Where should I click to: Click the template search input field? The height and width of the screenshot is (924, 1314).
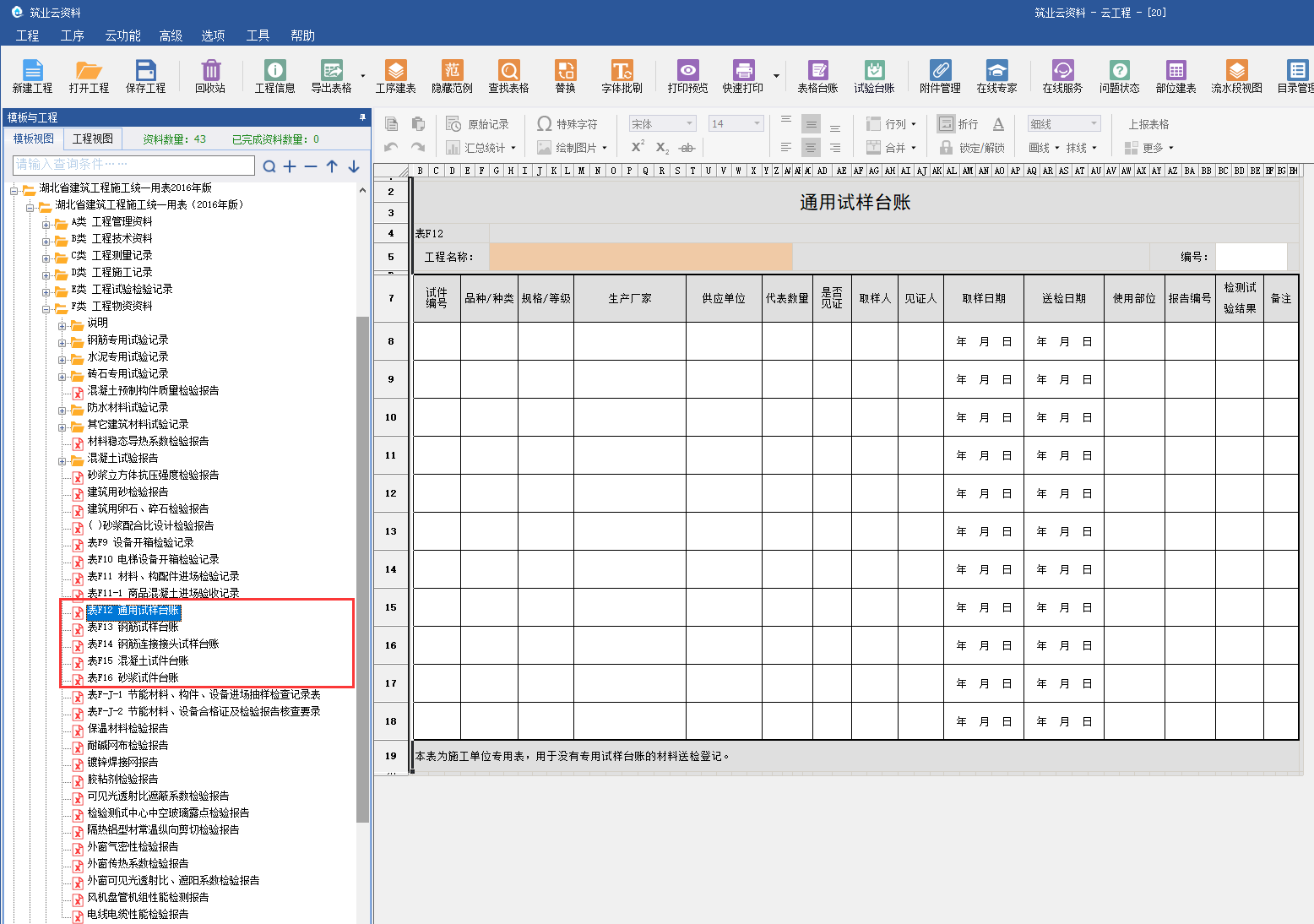click(x=133, y=165)
